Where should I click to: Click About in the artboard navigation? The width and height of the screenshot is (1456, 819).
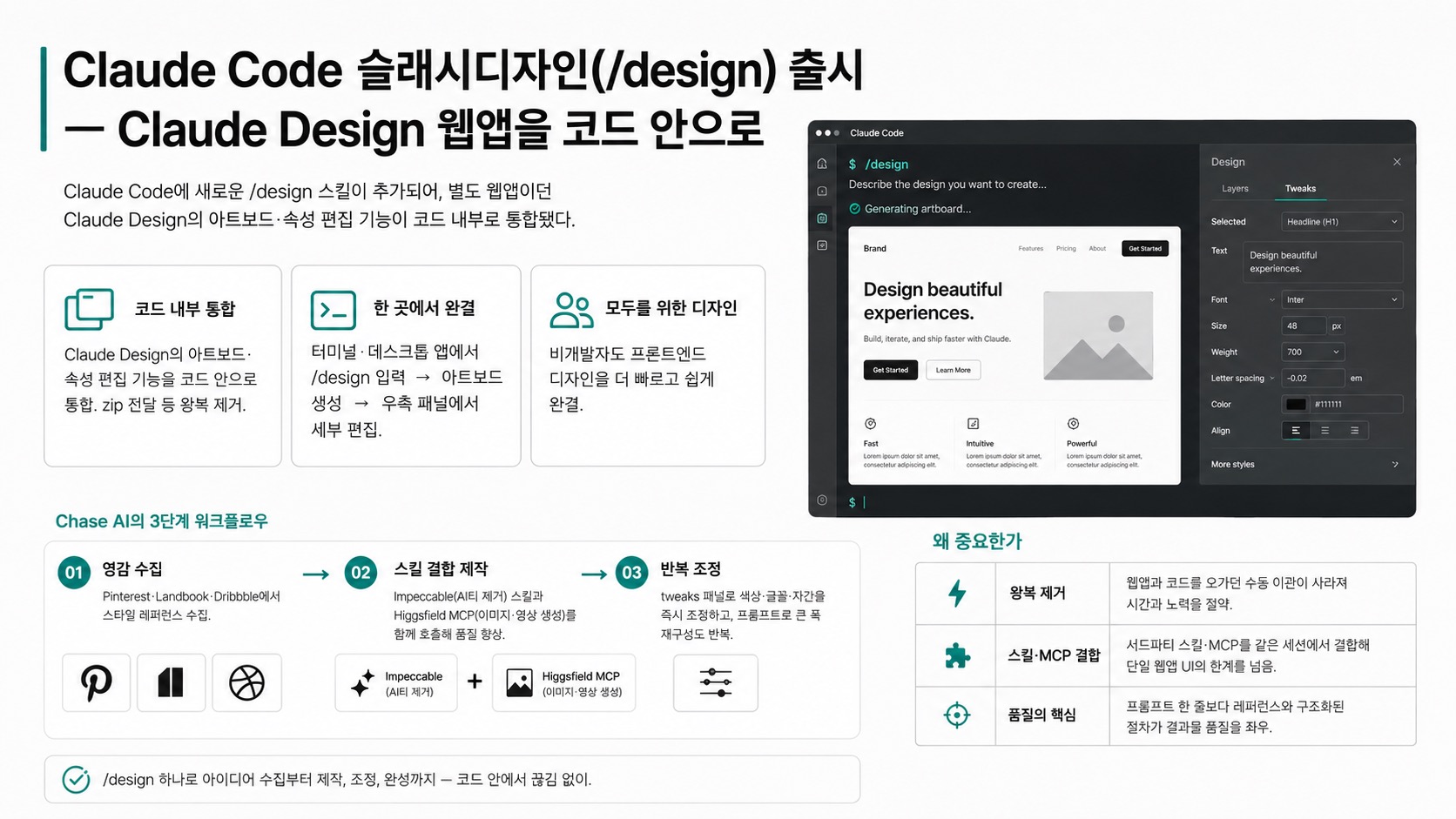(1097, 249)
